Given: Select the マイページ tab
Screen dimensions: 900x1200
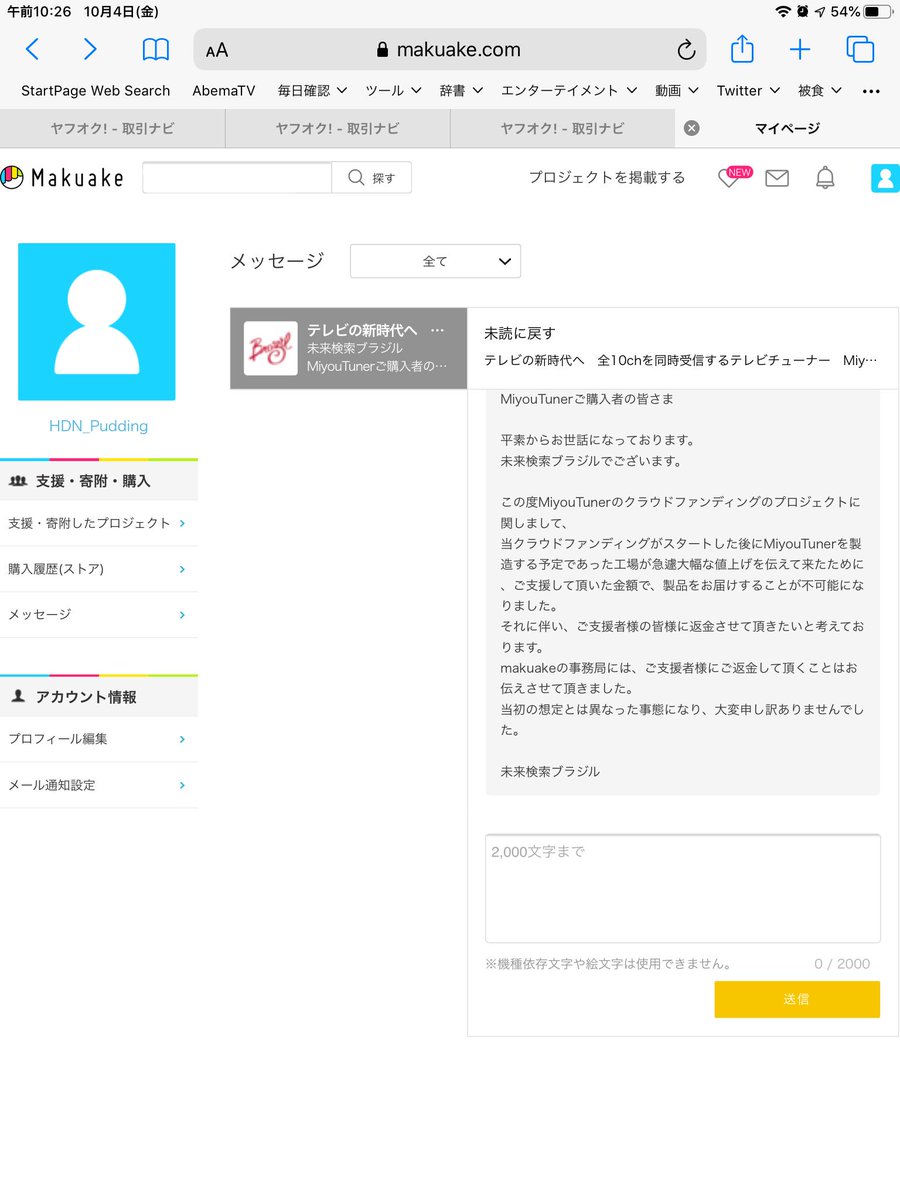Looking at the screenshot, I should tap(788, 128).
